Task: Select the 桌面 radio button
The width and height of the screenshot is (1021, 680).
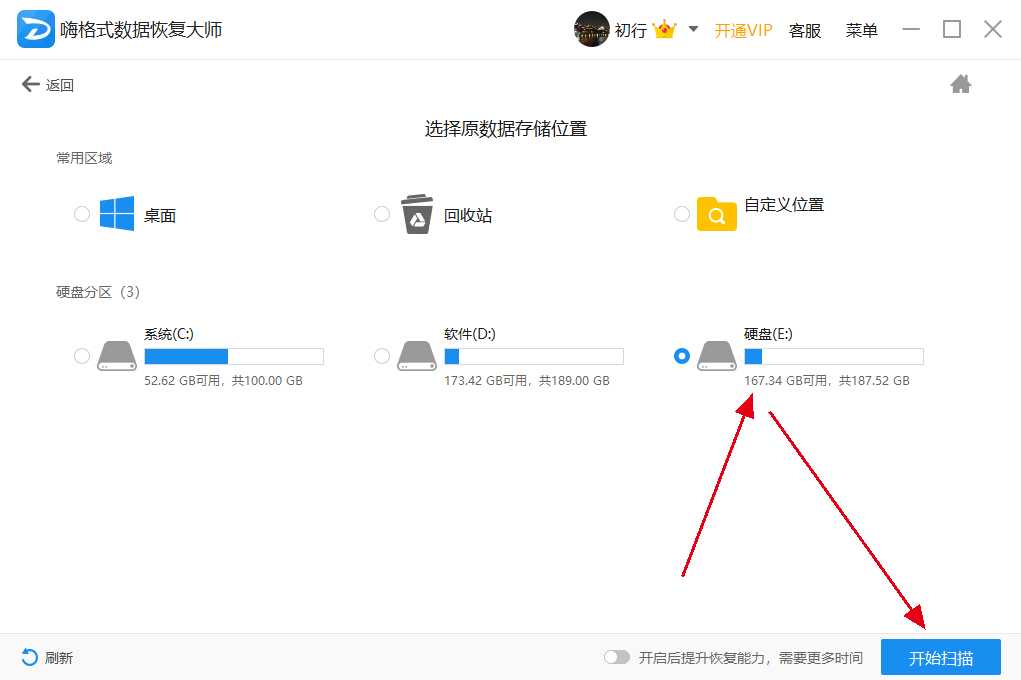Action: coord(81,214)
